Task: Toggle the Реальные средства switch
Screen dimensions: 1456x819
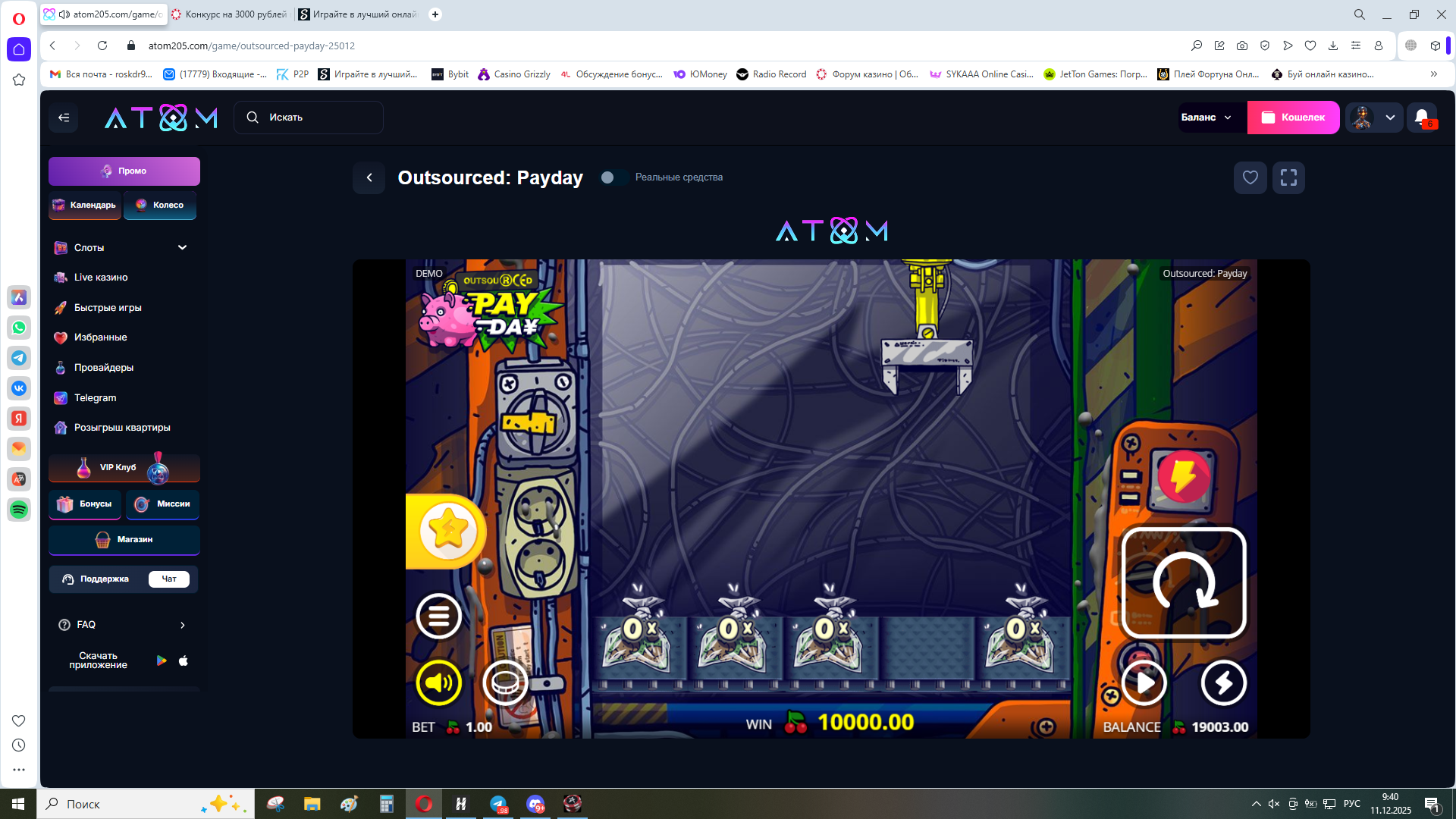Action: pos(613,177)
